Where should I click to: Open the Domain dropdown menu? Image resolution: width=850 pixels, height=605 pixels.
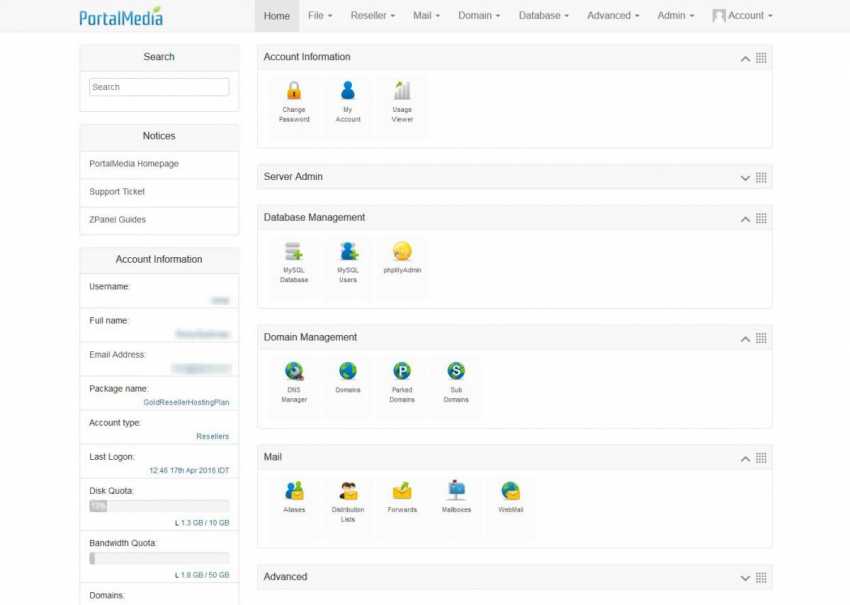[x=479, y=16]
